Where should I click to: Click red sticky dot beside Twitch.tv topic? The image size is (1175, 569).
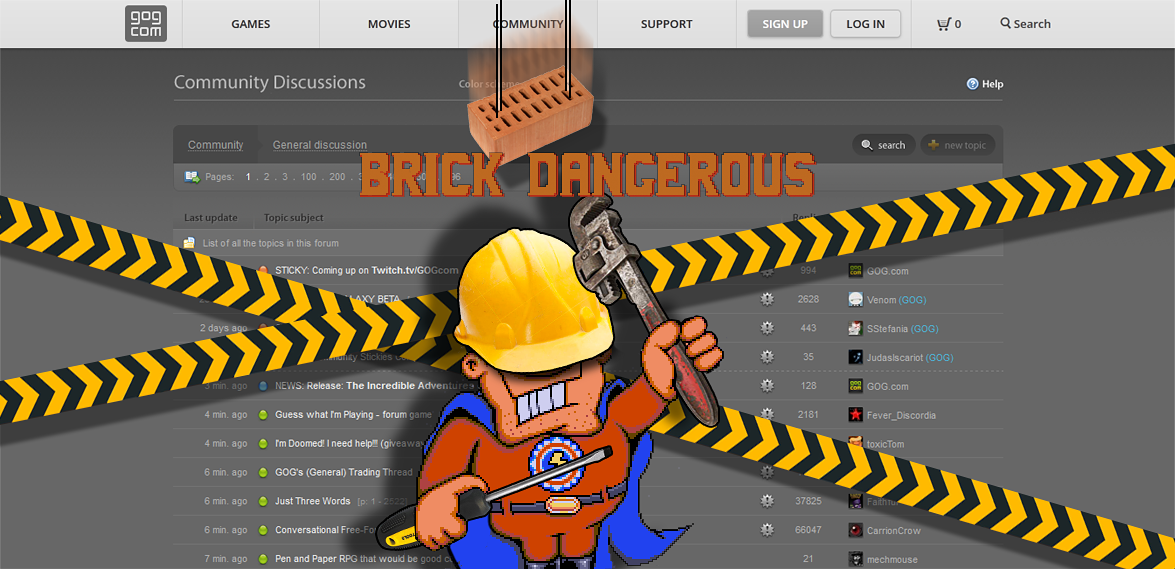263,270
